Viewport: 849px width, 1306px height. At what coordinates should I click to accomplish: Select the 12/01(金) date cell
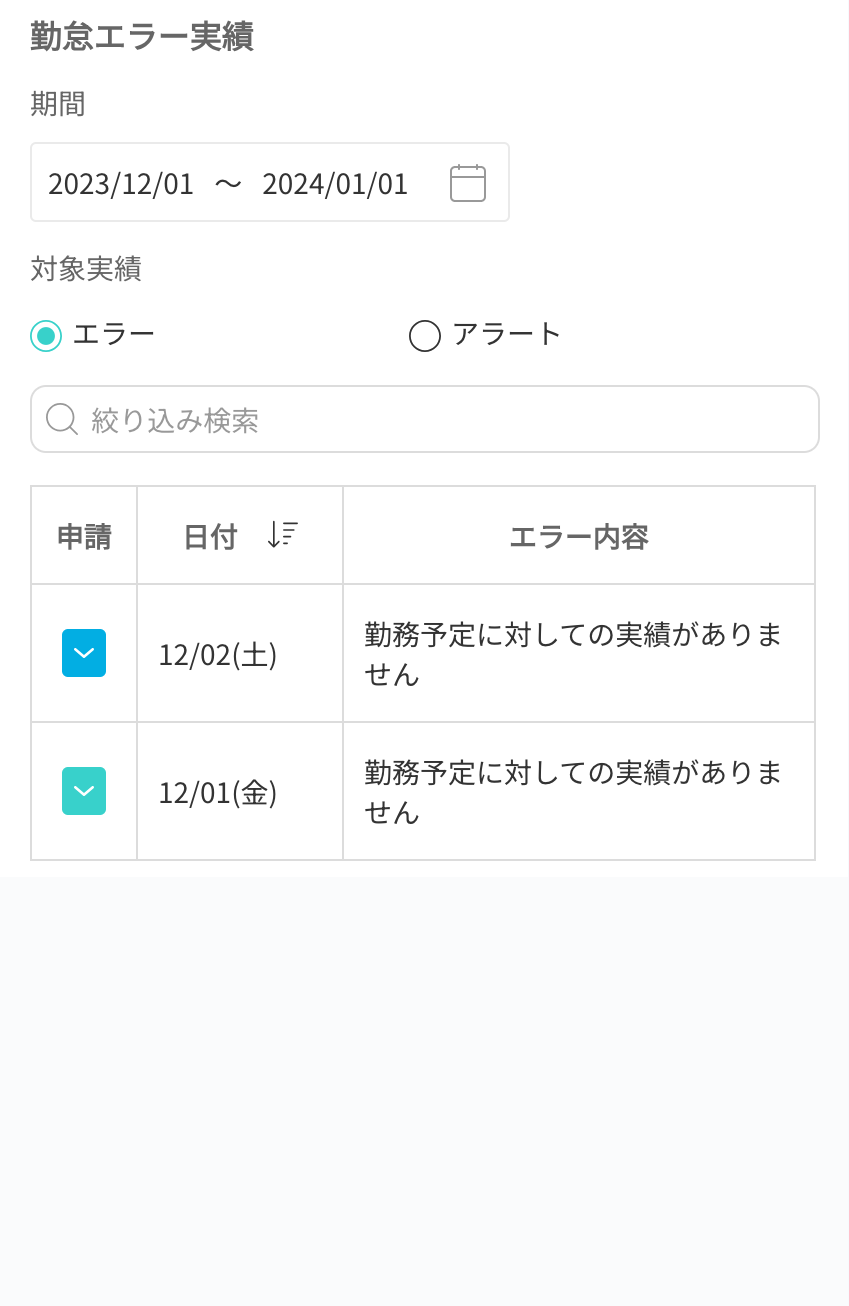point(218,792)
